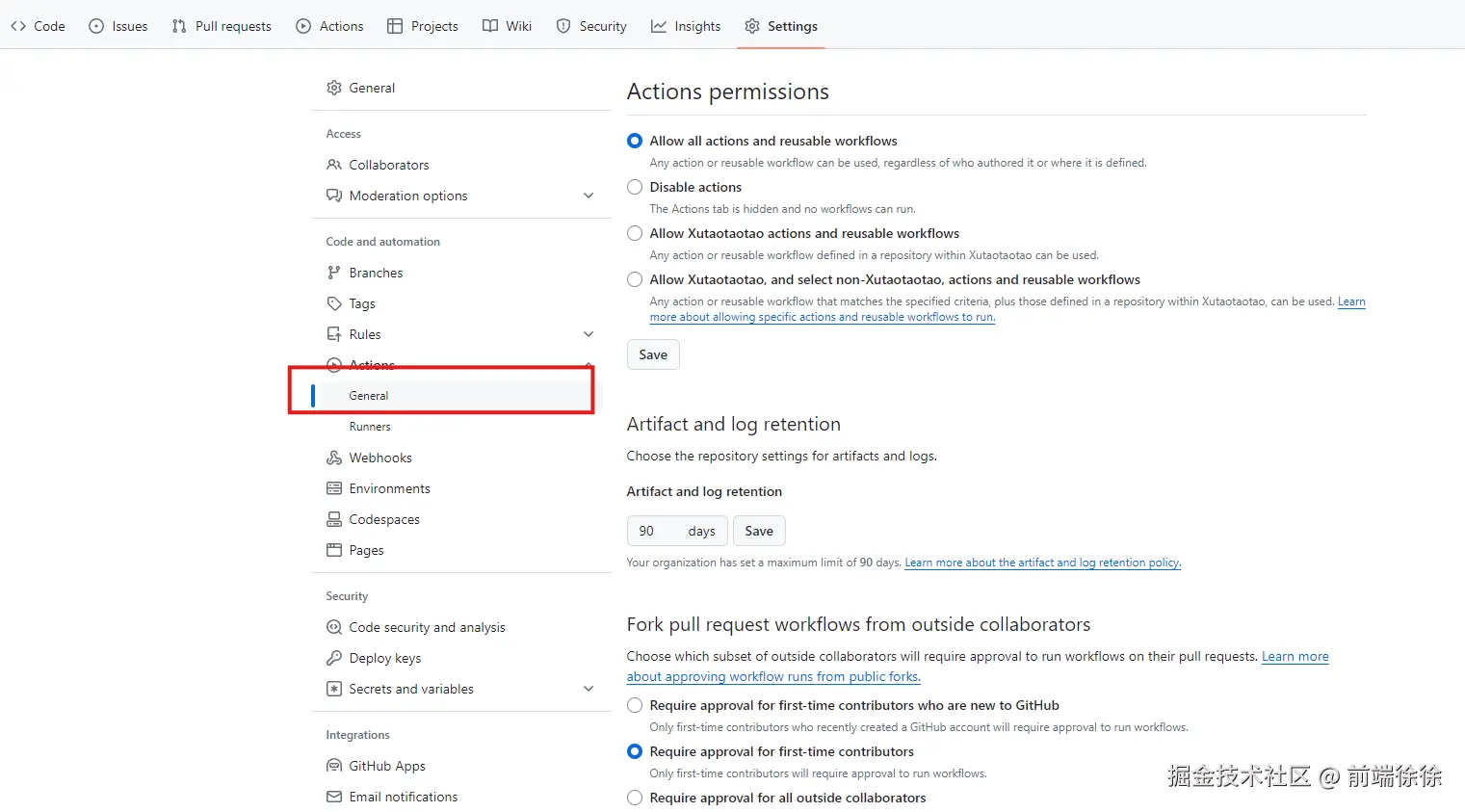Click the Codespaces icon in sidebar
Screen dimensions: 1465x812
[334, 519]
